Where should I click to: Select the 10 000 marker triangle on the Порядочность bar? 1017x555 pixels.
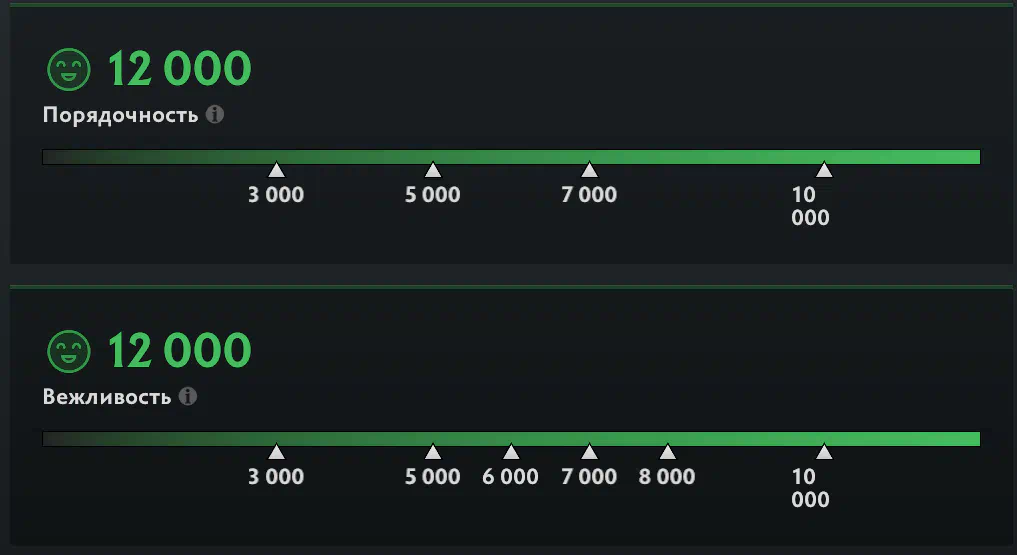(823, 170)
